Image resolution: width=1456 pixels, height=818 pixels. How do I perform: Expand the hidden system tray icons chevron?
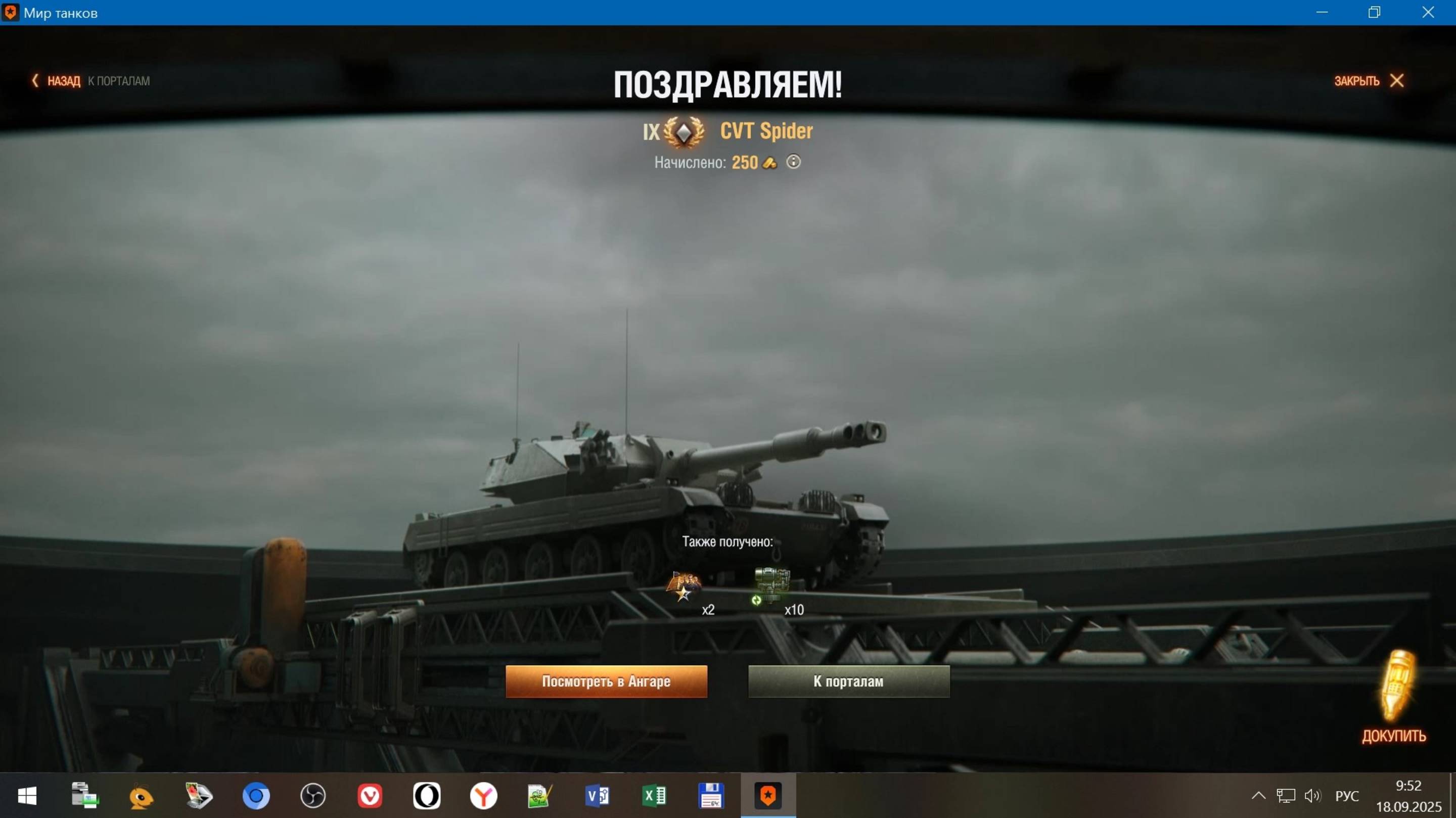[1258, 796]
